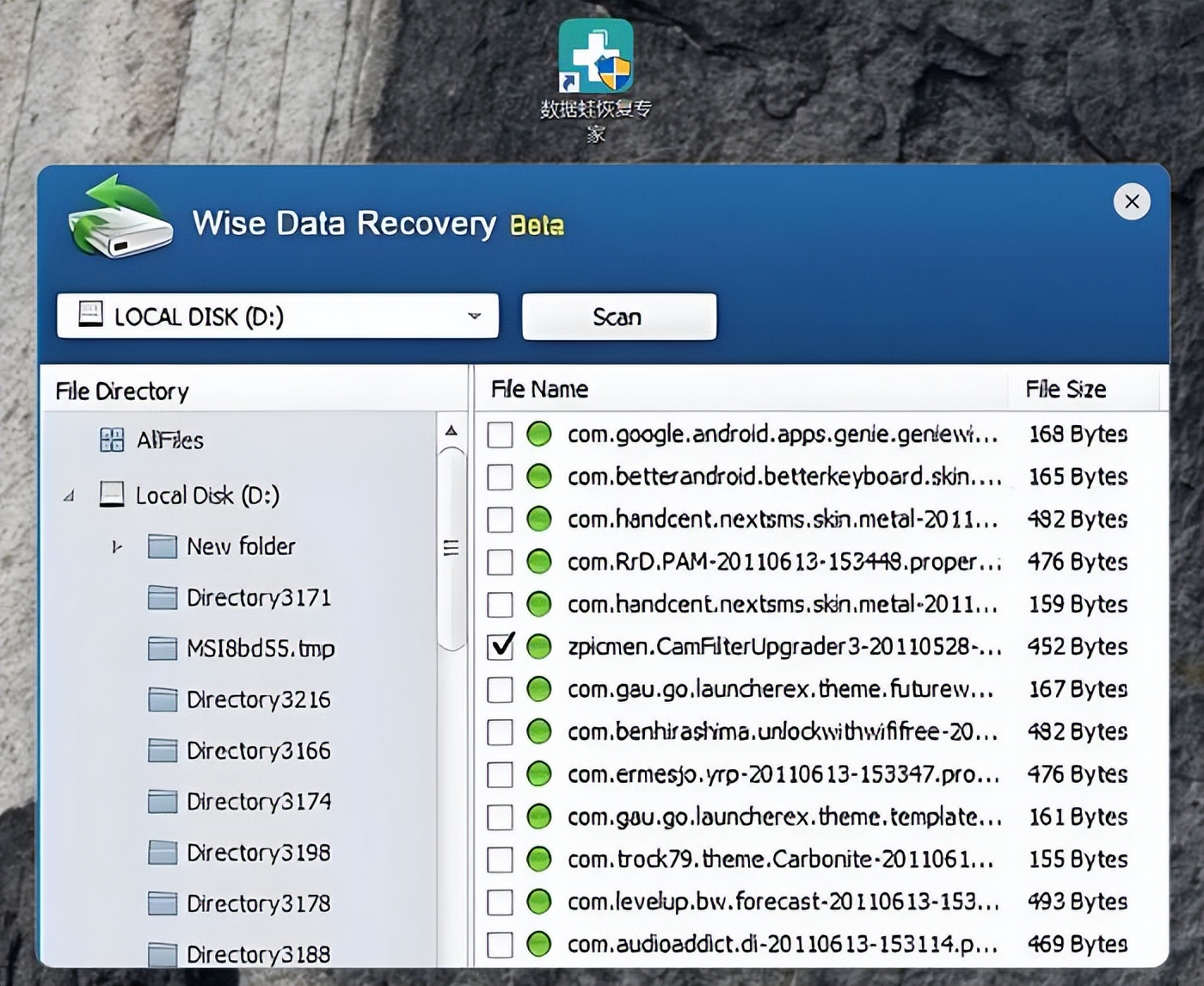Click green status dot for com.google.android.apps.genie file
This screenshot has height=986, width=1204.
point(539,434)
